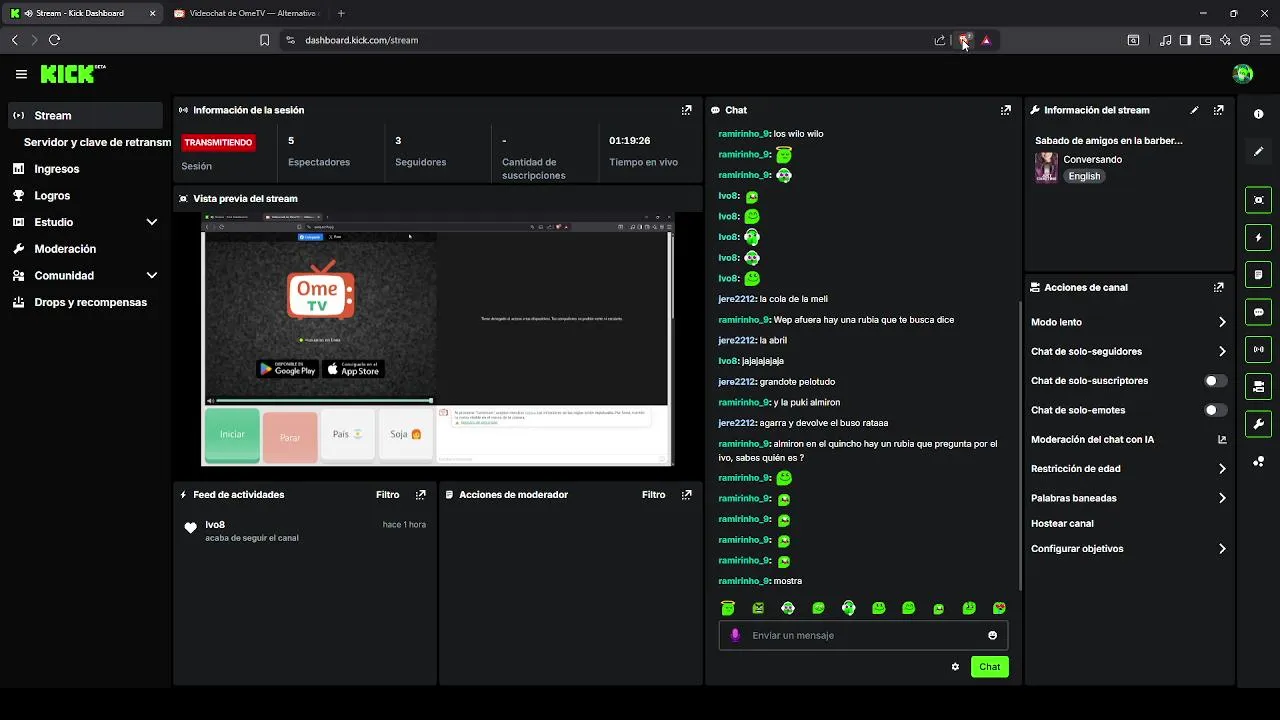
Task: Open the Chat de solo-seguidores options arrow
Action: [1221, 351]
